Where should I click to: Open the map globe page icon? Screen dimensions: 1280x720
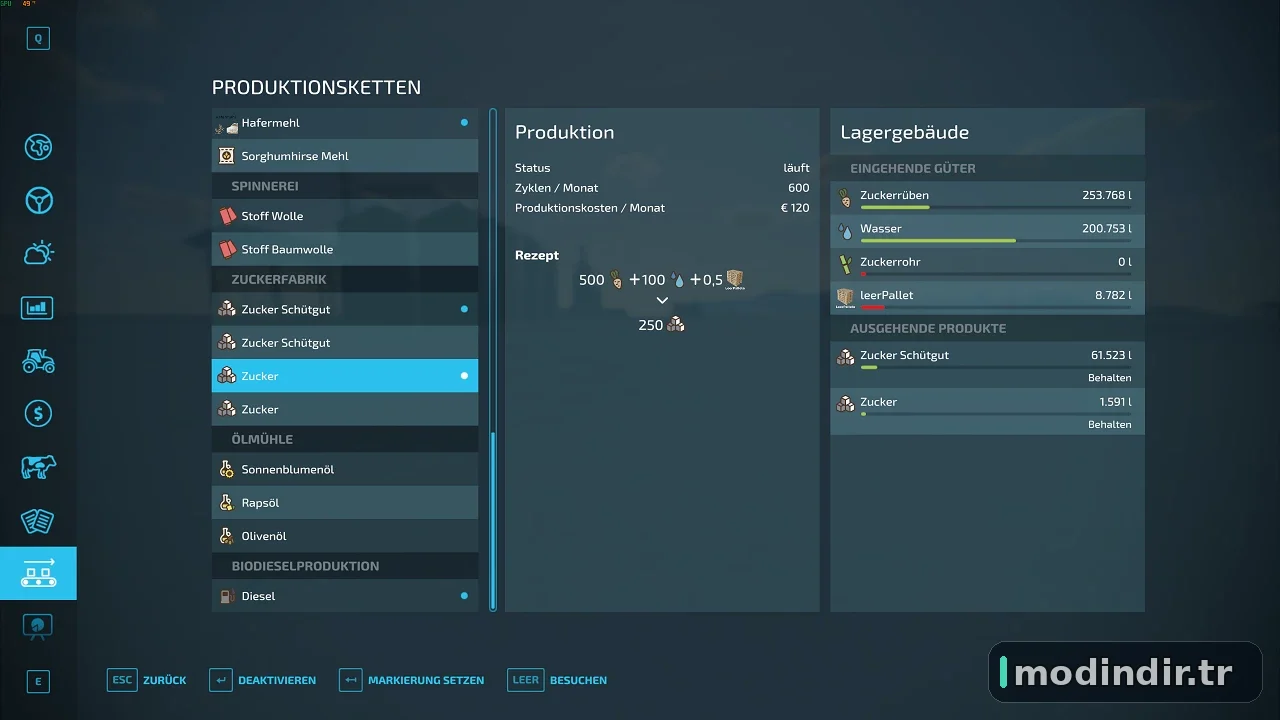[38, 147]
